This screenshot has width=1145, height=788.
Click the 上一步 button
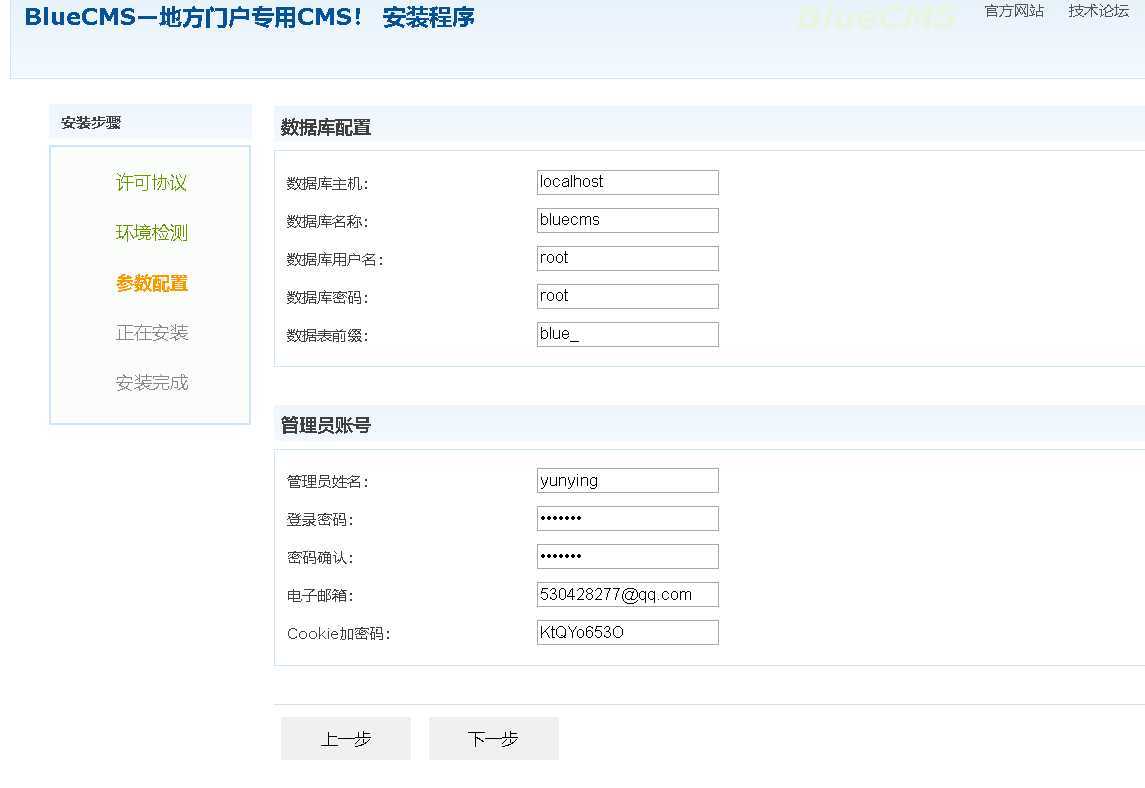pos(346,738)
